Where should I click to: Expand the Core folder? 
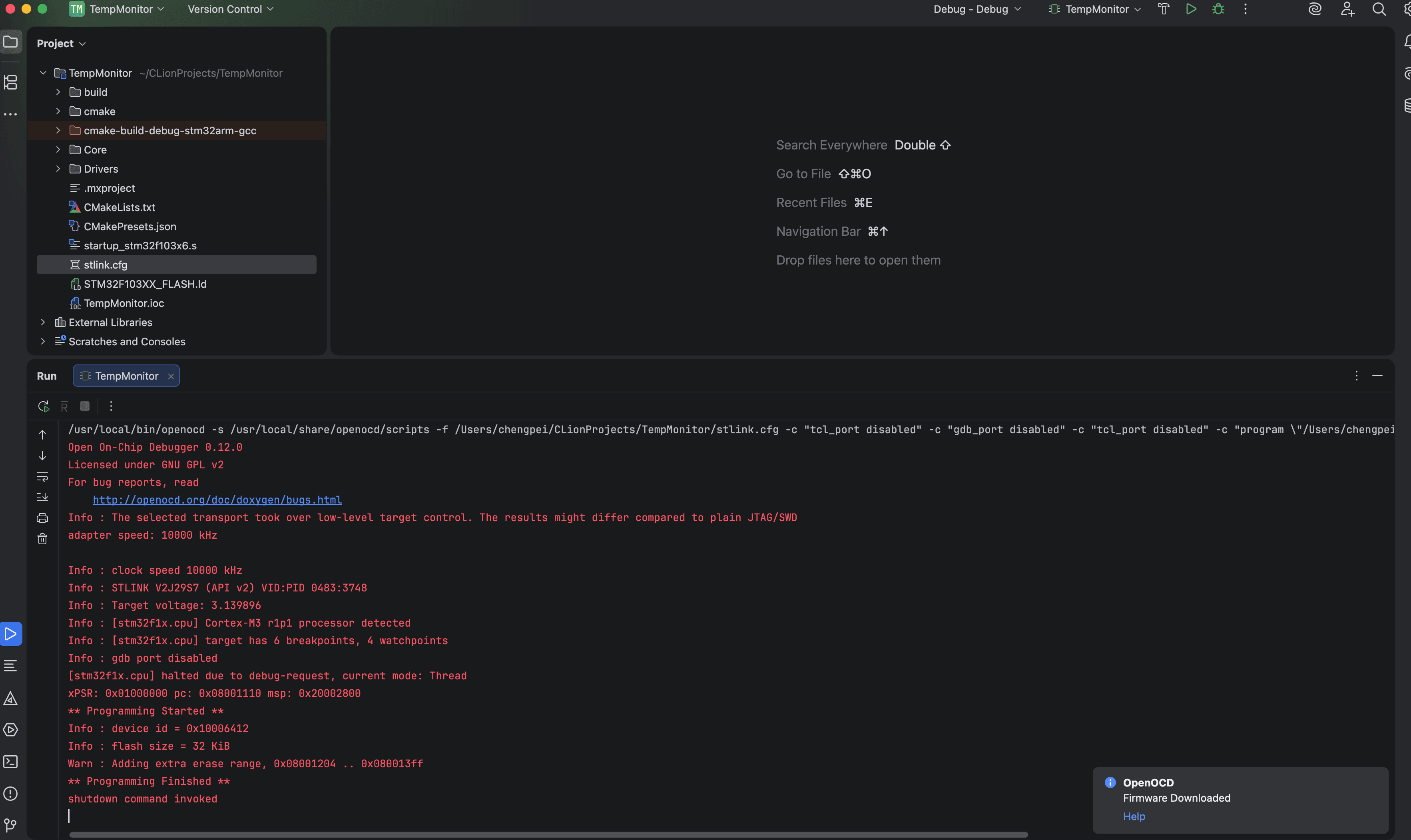pyautogui.click(x=58, y=149)
